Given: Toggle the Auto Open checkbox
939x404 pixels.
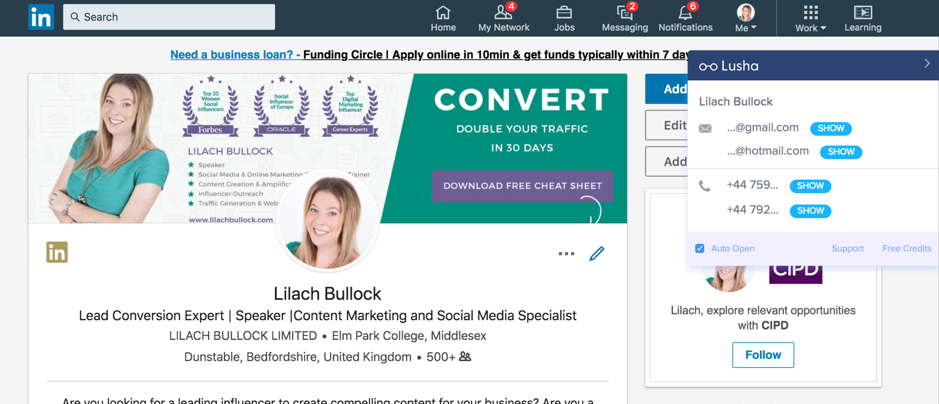Looking at the screenshot, I should (699, 248).
